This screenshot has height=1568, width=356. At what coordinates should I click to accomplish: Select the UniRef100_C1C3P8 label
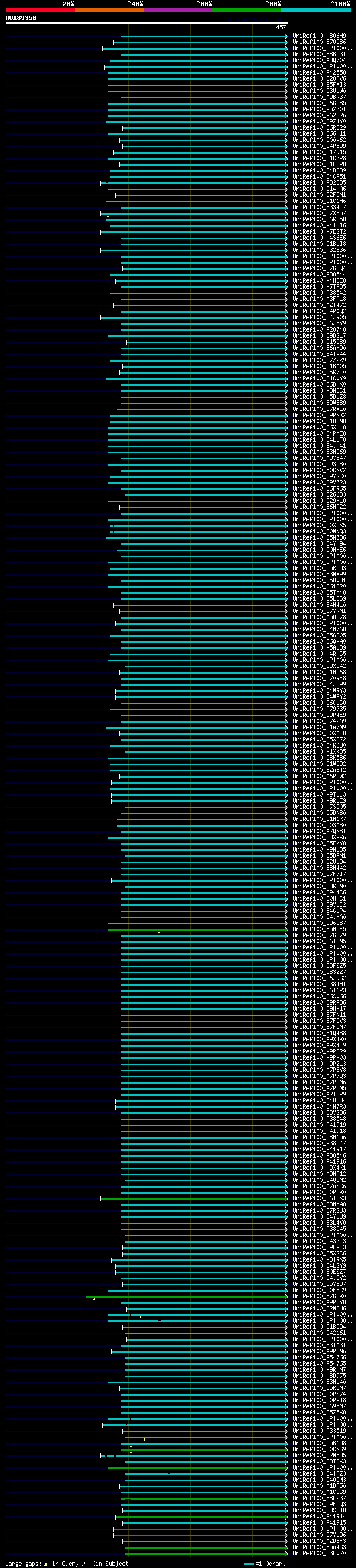pos(319,159)
